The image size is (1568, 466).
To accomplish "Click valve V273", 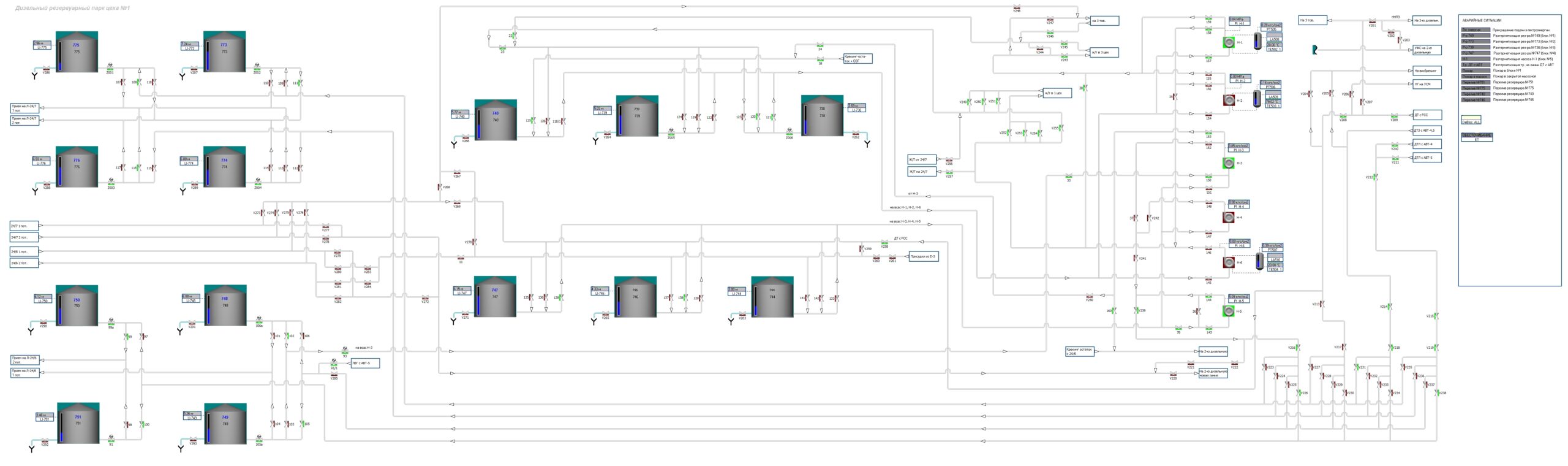I will click(x=264, y=213).
